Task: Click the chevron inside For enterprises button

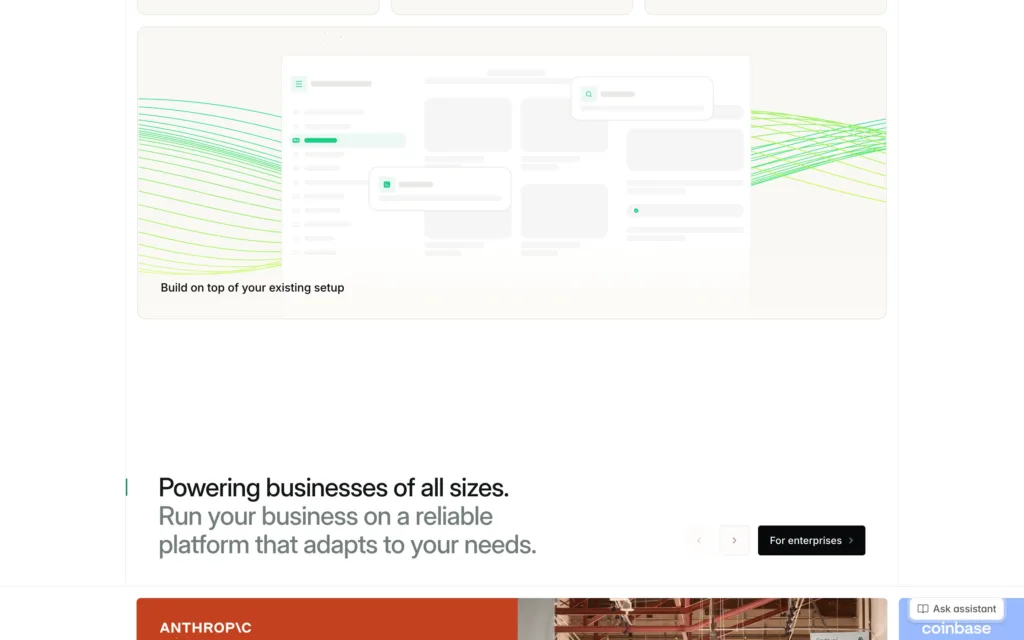Action: pyautogui.click(x=851, y=540)
